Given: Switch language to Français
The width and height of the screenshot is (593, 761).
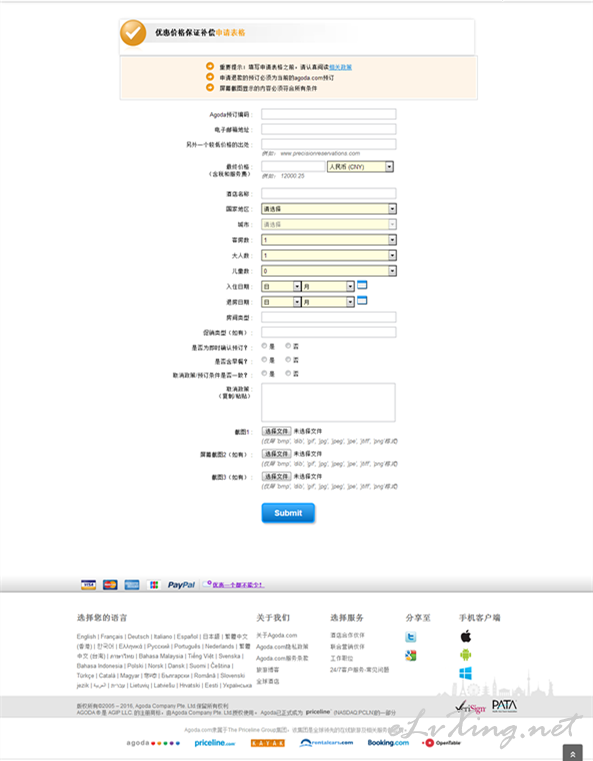Looking at the screenshot, I should (x=112, y=636).
